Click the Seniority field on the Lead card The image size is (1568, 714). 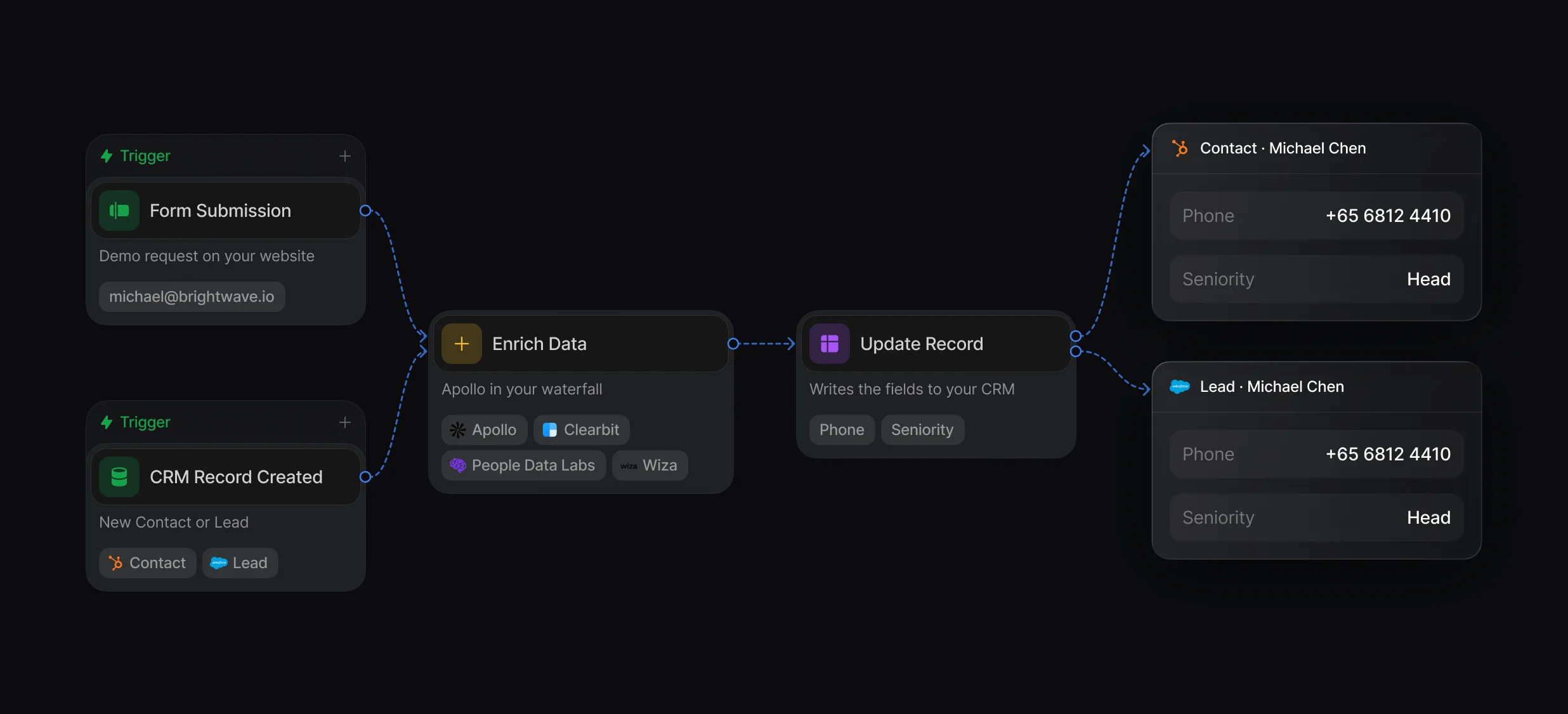(x=1317, y=517)
